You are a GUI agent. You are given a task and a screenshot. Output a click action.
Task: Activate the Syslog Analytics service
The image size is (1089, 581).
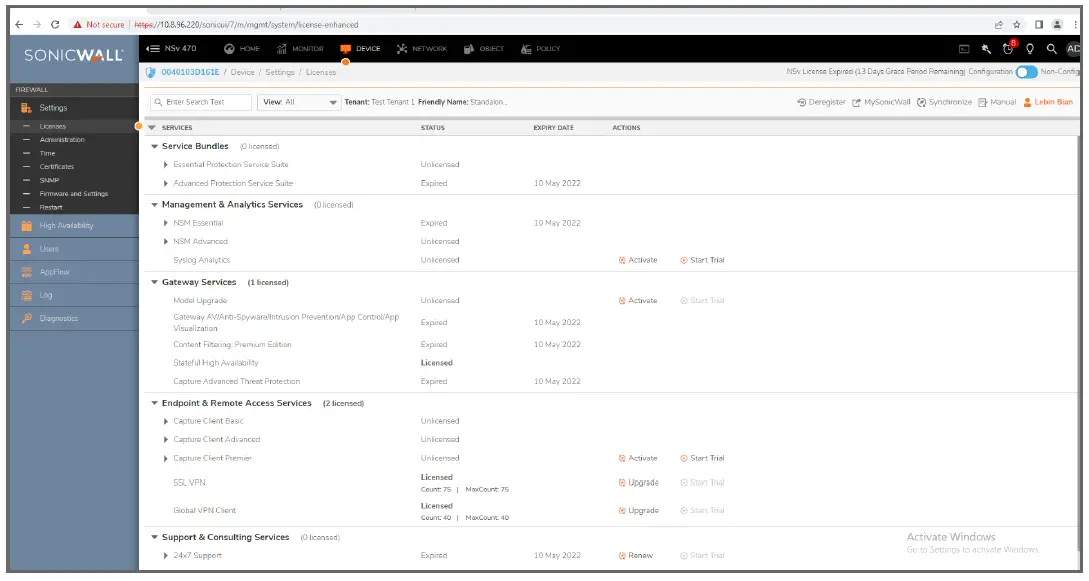click(x=640, y=259)
